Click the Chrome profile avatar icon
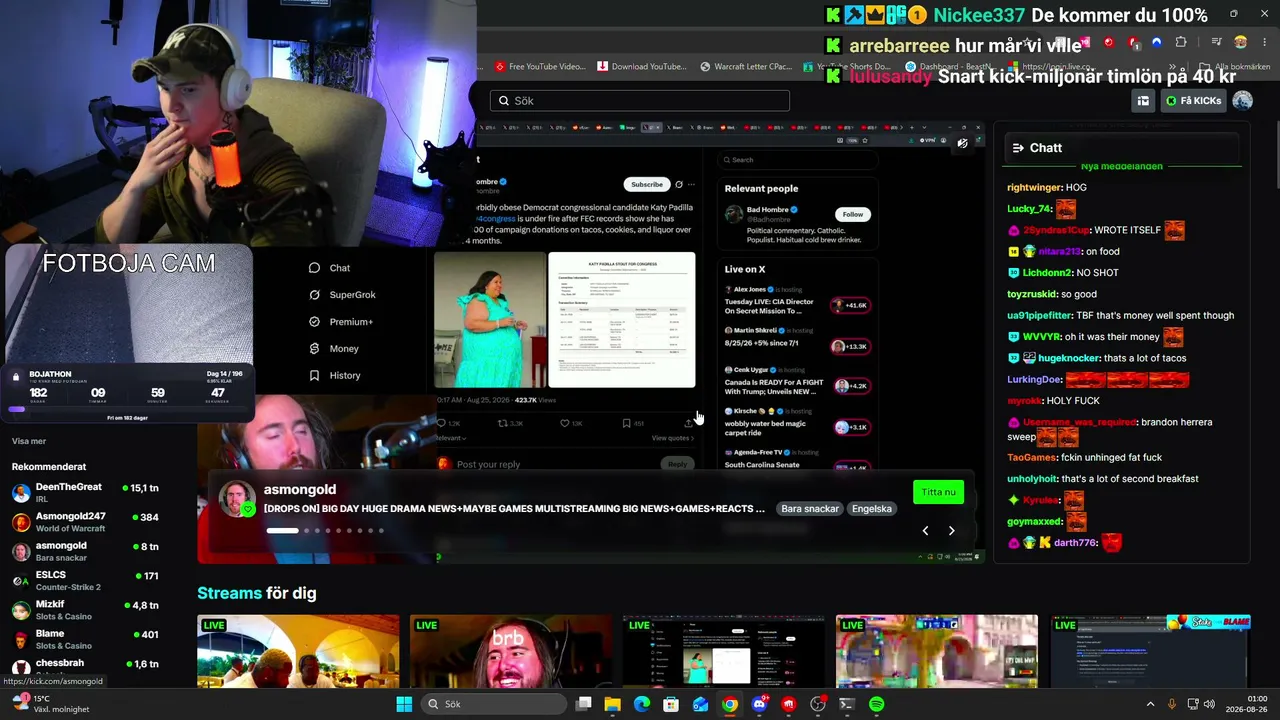Viewport: 1280px width, 720px height. pos(1241,42)
